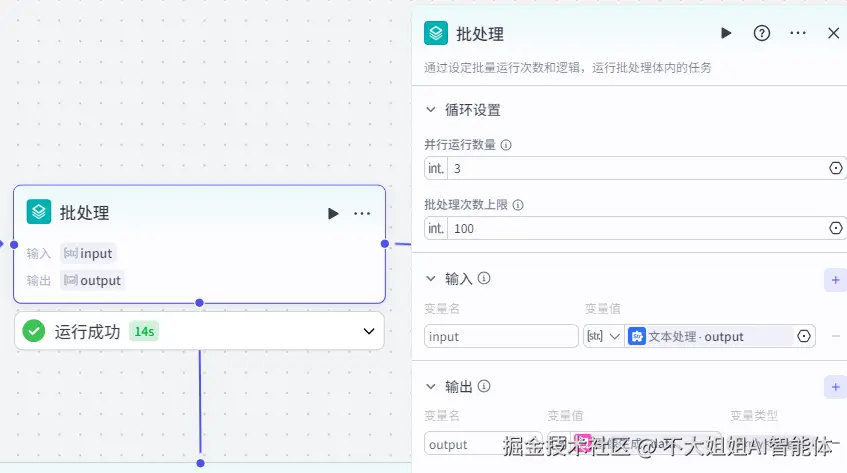
Task: Click the node's left input connector dot
Action: click(15, 245)
